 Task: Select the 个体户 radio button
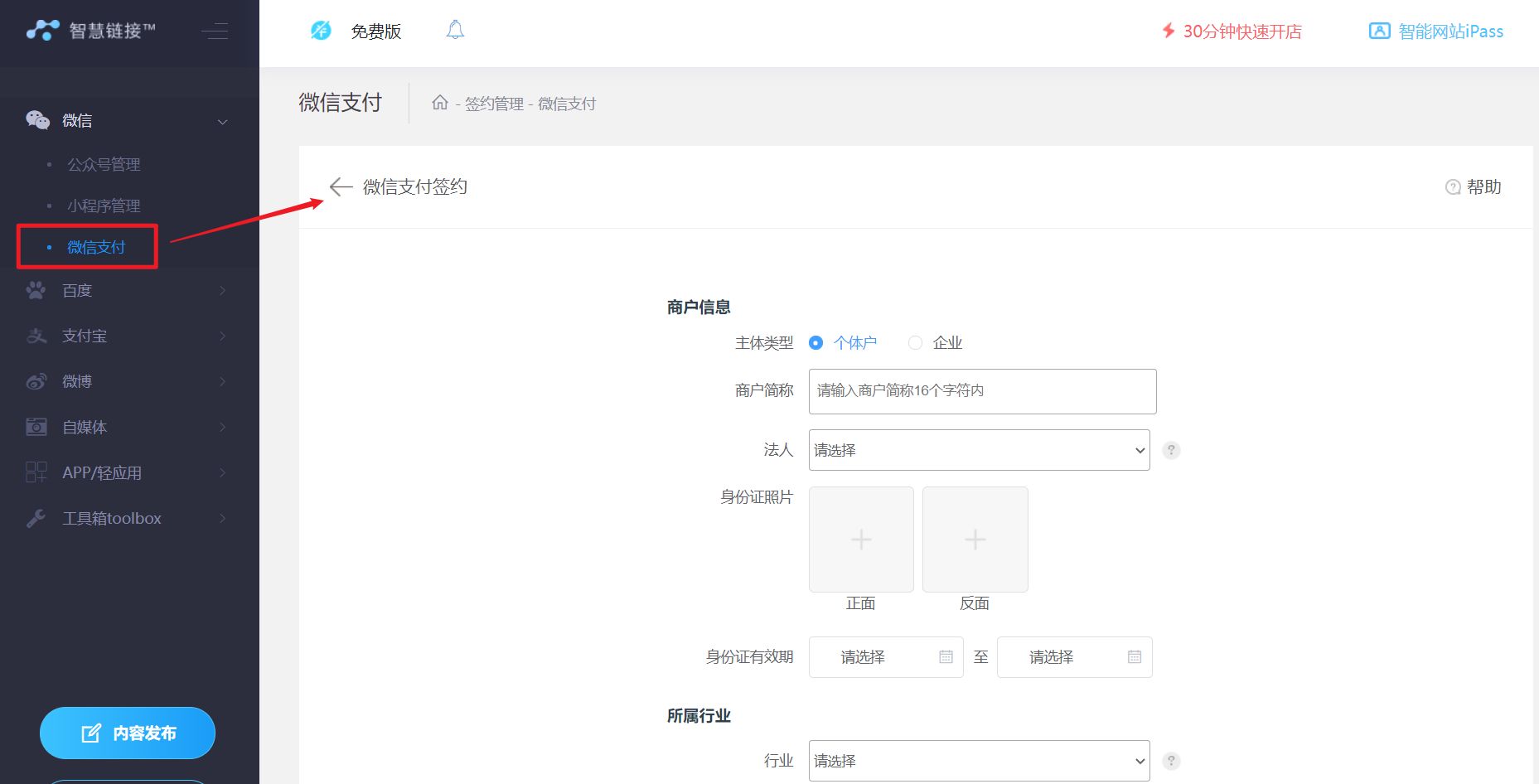pyautogui.click(x=816, y=342)
